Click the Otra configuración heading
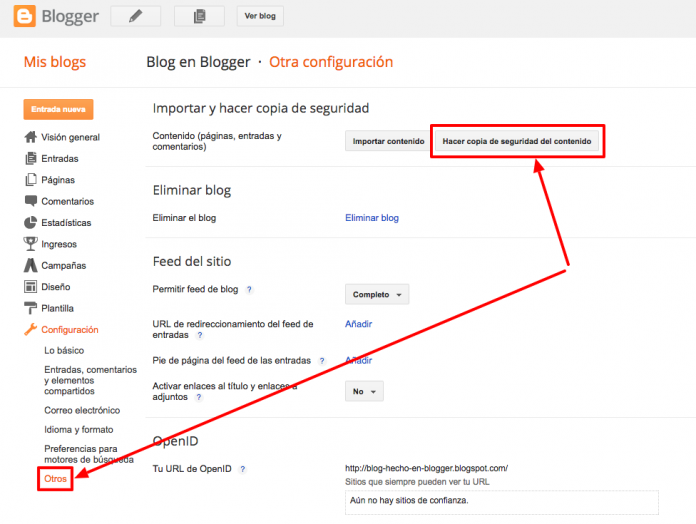This screenshot has width=696, height=524. (331, 62)
